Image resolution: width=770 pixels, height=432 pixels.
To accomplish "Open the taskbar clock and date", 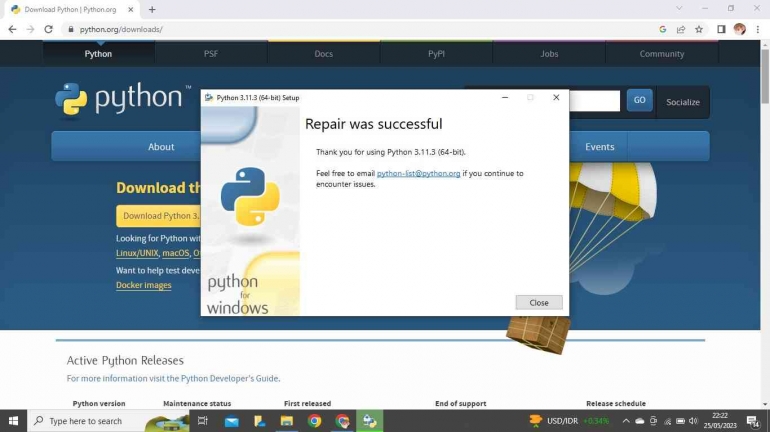I will (719, 421).
